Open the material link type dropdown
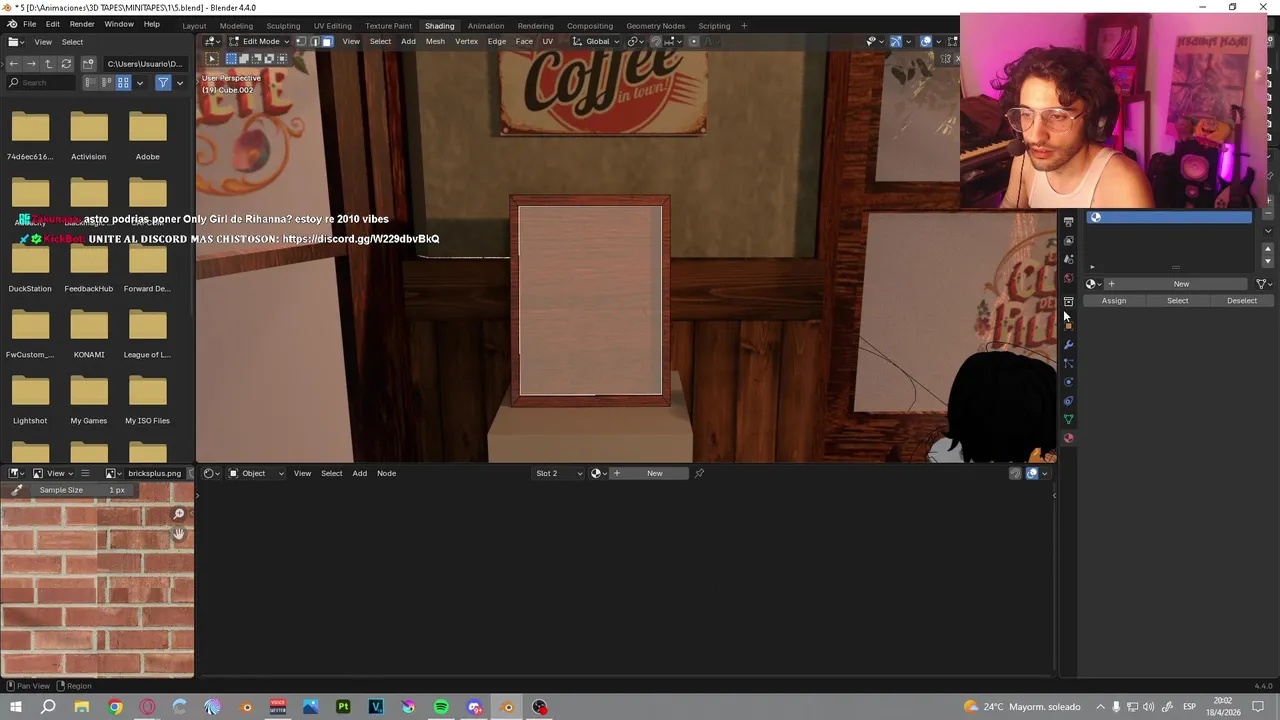Viewport: 1280px width, 720px height. point(1264,284)
